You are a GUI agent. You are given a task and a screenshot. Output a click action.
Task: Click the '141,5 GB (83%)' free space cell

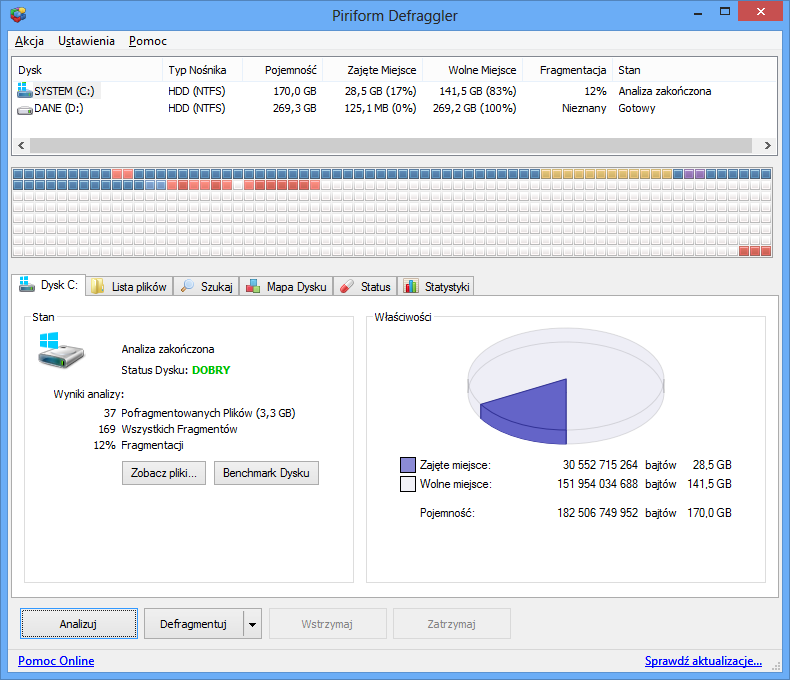[478, 91]
